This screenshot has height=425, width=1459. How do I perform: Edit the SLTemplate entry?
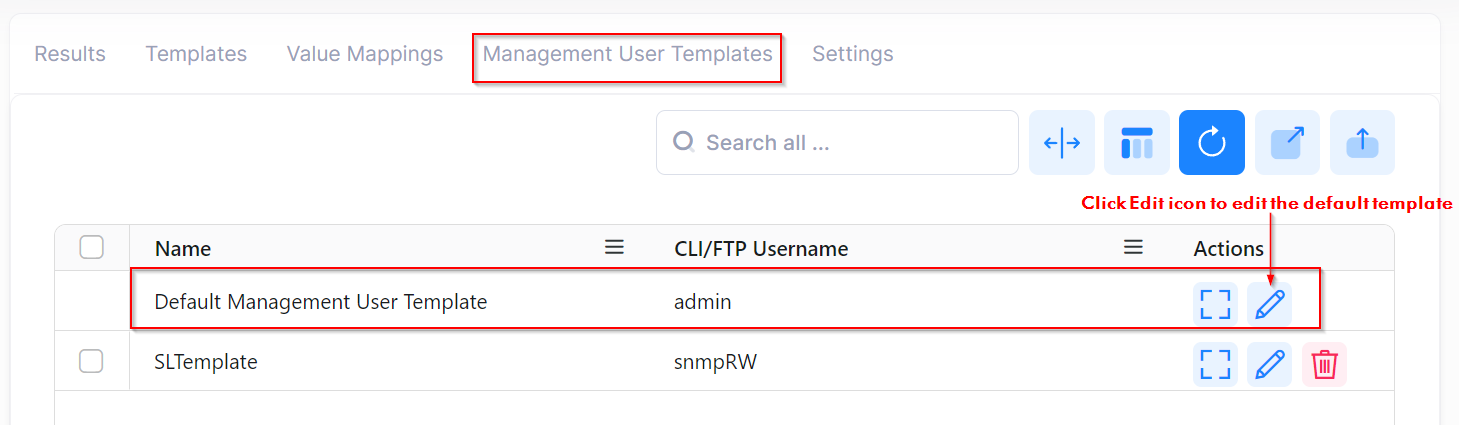pyautogui.click(x=1269, y=364)
